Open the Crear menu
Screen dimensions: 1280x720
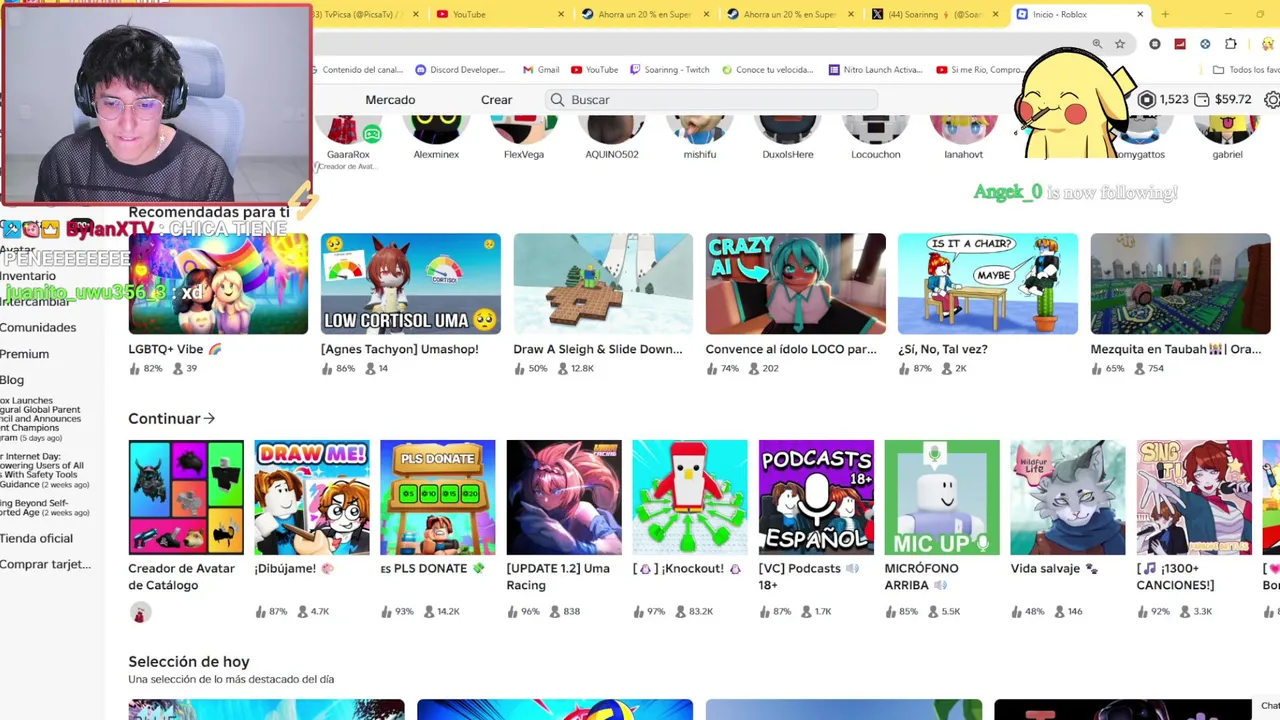coord(496,100)
